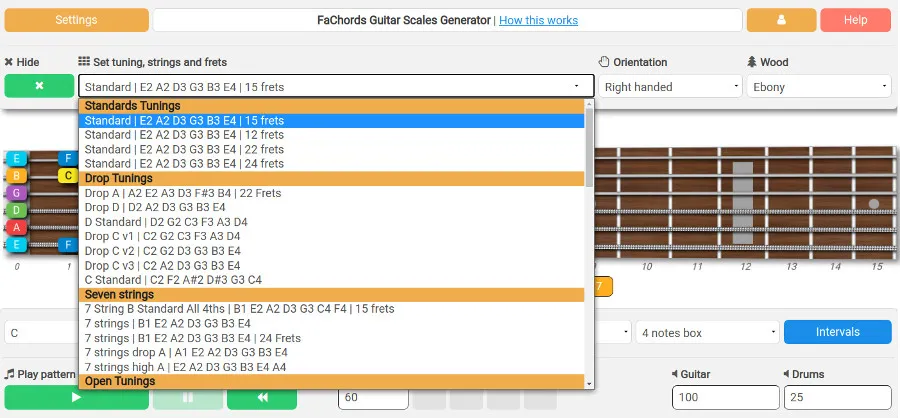Image resolution: width=900 pixels, height=418 pixels.
Task: Click the open A string note marker
Action: pyautogui.click(x=17, y=227)
